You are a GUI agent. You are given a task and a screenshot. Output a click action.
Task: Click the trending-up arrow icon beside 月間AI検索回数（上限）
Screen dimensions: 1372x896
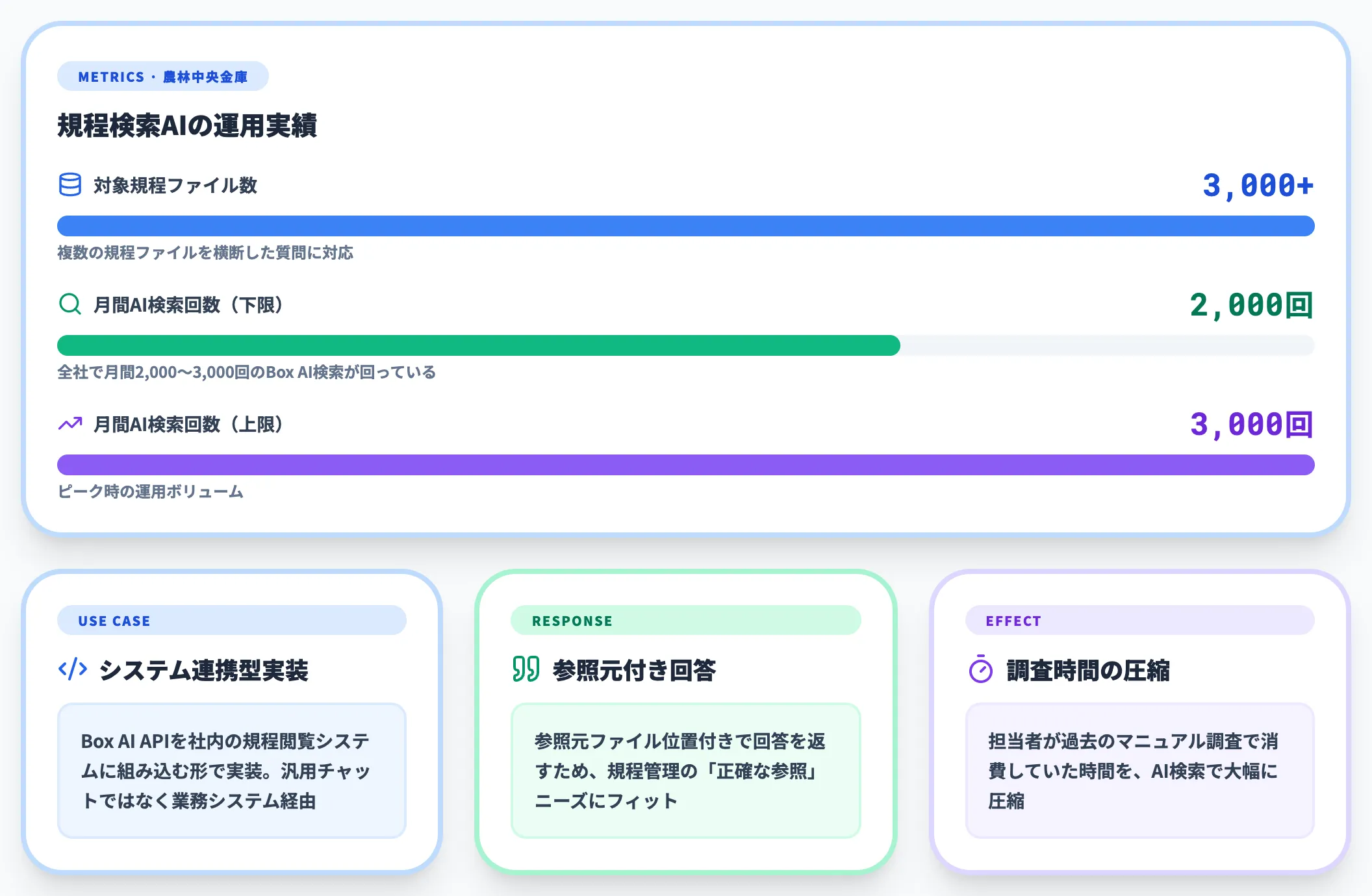(x=70, y=424)
